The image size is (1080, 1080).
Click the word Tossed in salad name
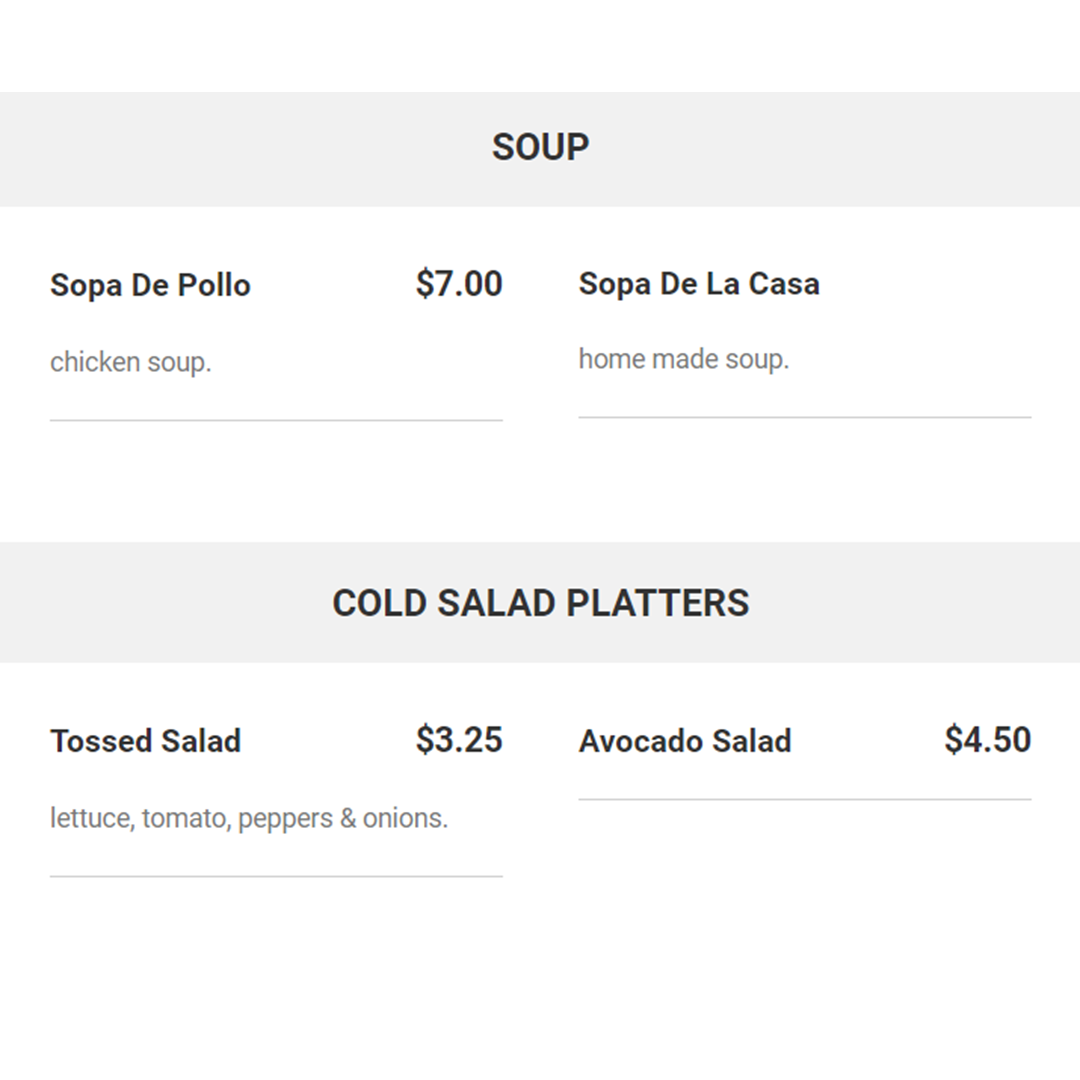point(101,741)
